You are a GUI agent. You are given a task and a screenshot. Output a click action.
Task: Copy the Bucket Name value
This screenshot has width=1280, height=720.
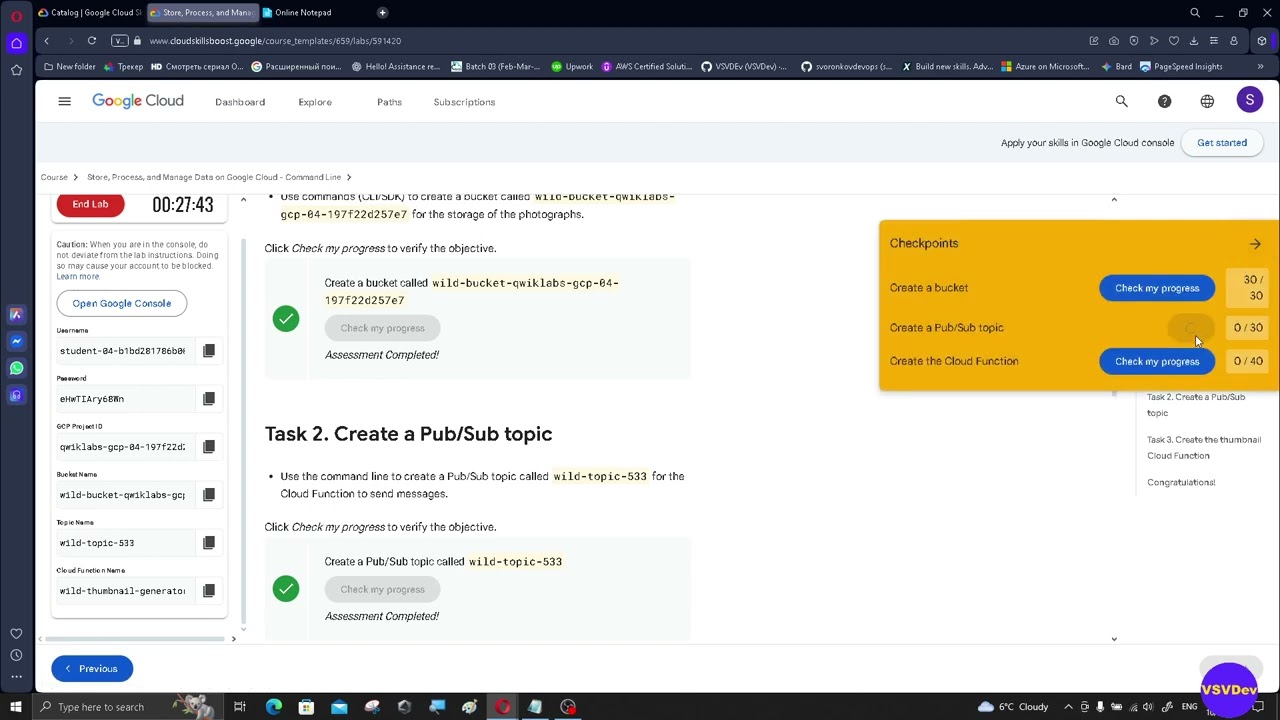pyautogui.click(x=209, y=495)
